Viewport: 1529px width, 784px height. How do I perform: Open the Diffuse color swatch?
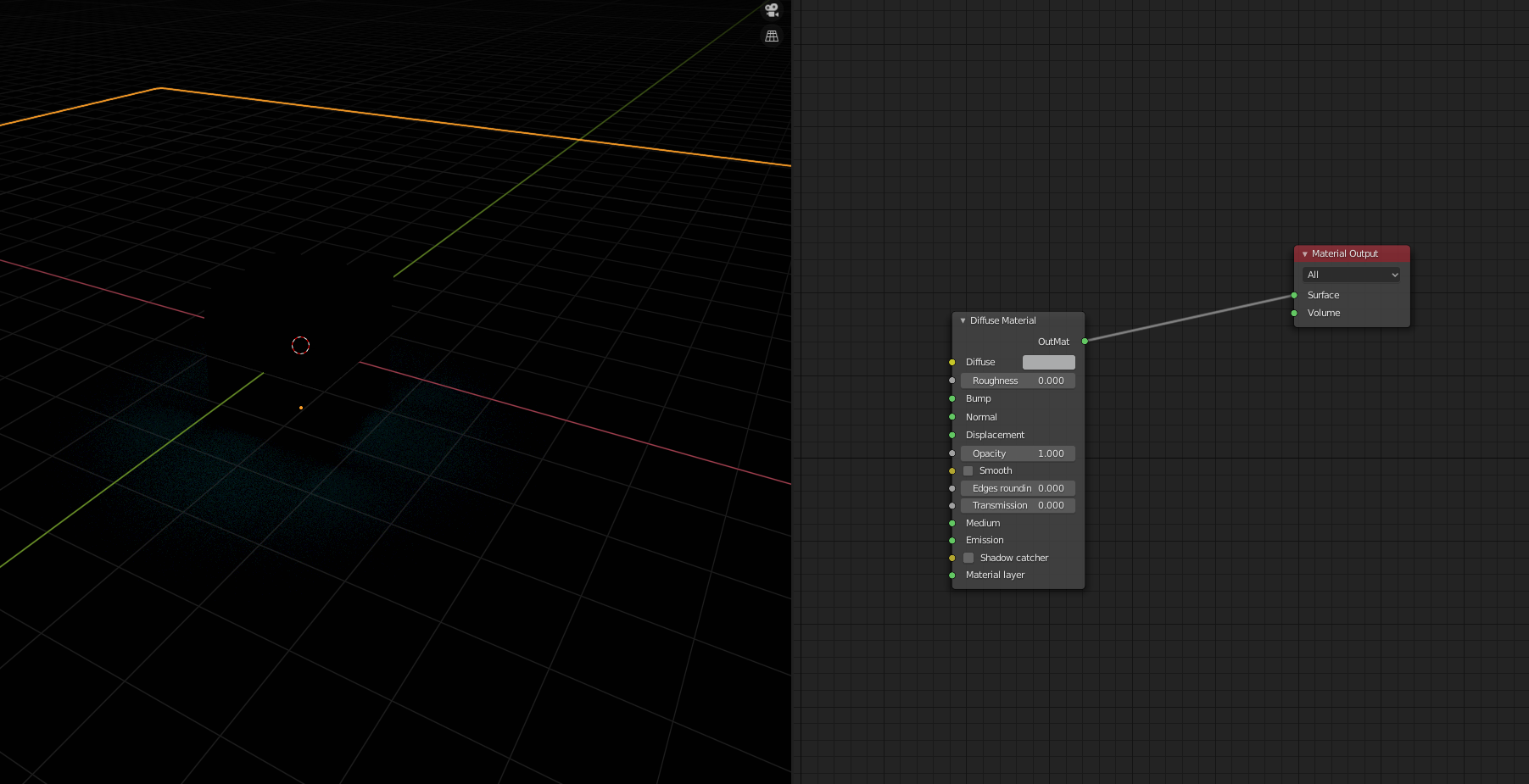tap(1049, 362)
